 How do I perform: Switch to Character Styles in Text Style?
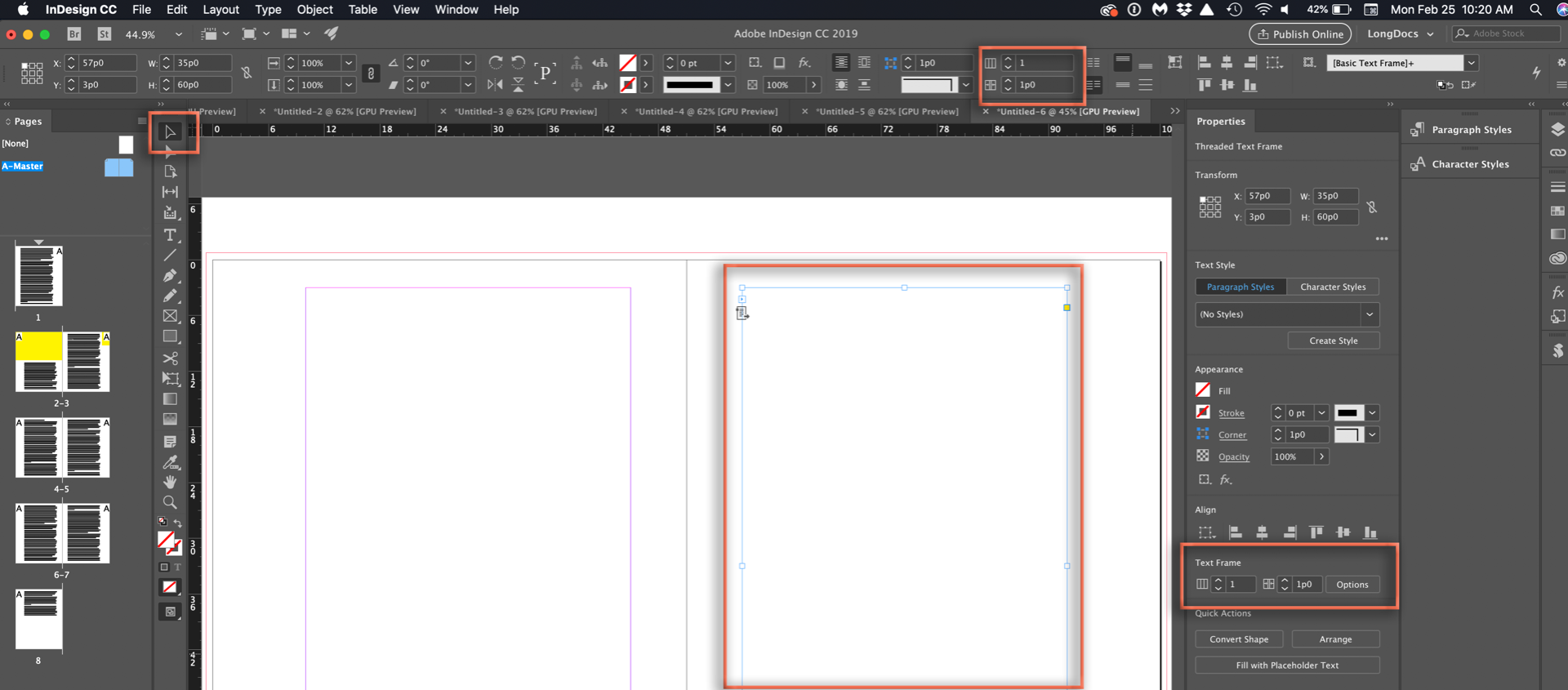1333,287
